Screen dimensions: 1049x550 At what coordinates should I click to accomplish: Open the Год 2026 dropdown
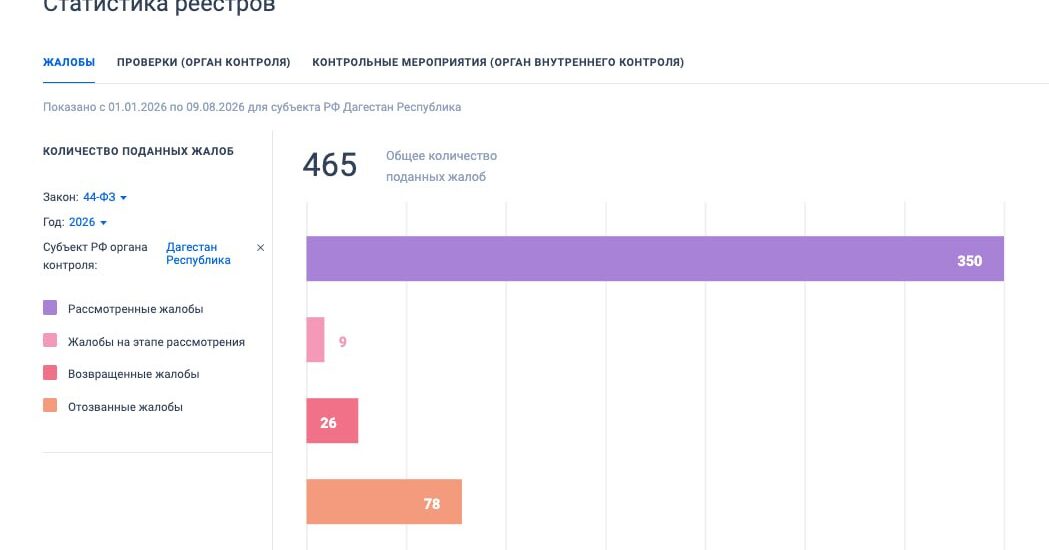point(88,222)
